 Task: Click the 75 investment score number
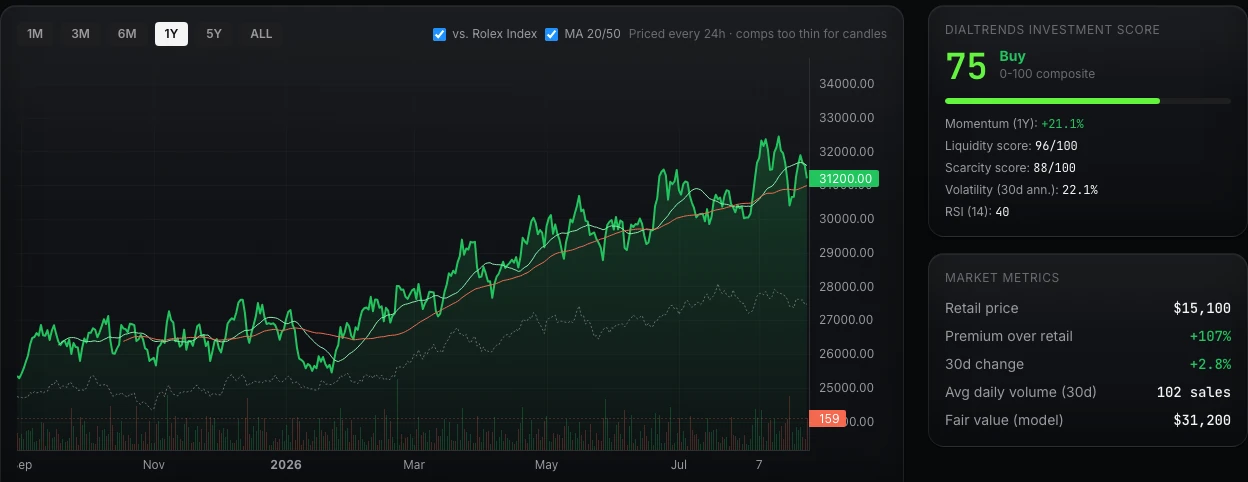pyautogui.click(x=966, y=66)
